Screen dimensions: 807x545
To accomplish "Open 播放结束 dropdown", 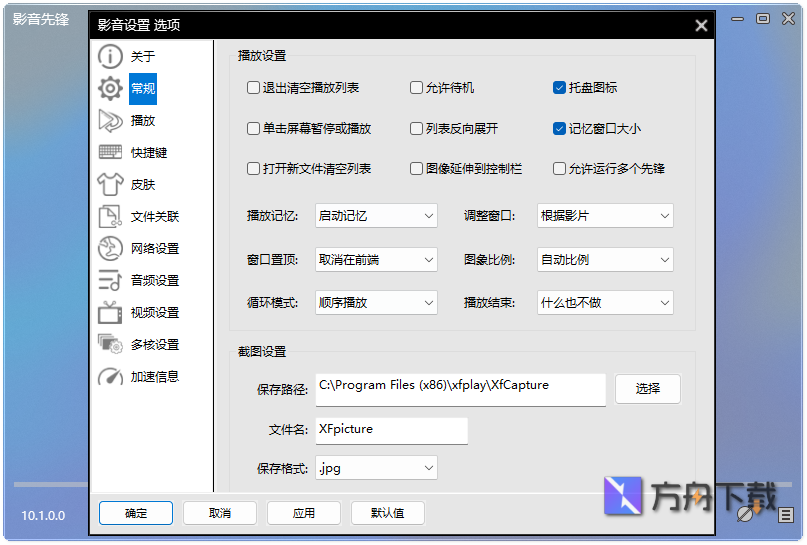I will coord(605,303).
